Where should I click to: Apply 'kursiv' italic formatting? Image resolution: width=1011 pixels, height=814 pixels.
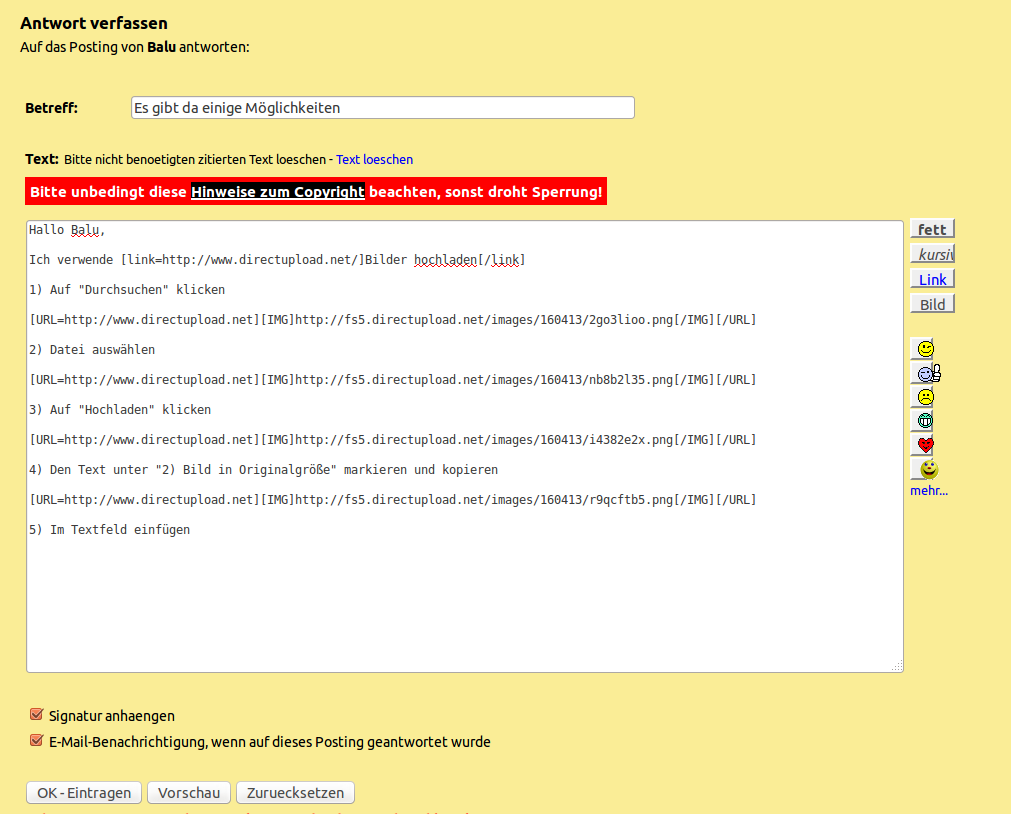[932, 254]
